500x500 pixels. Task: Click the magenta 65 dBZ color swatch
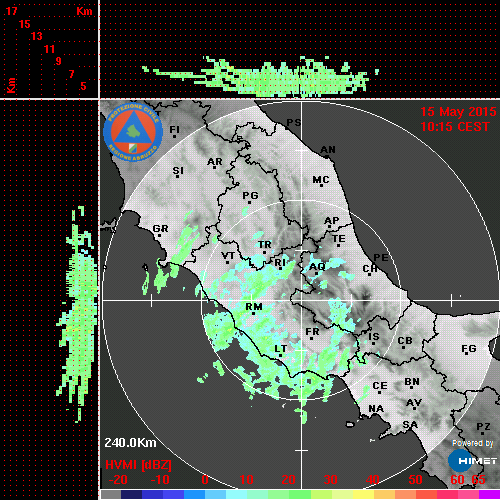tap(489, 494)
